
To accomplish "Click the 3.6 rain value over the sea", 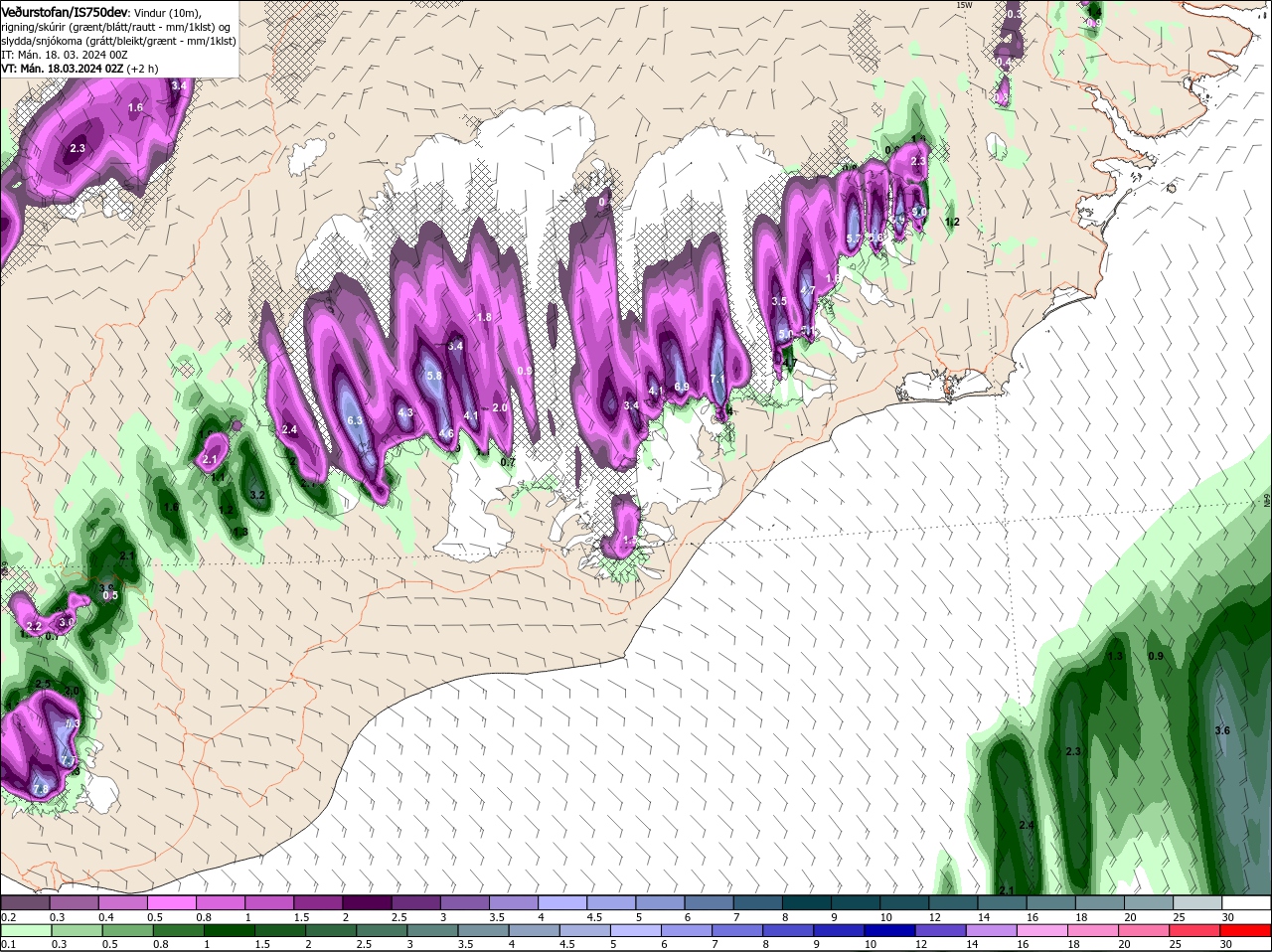I will pyautogui.click(x=1222, y=730).
